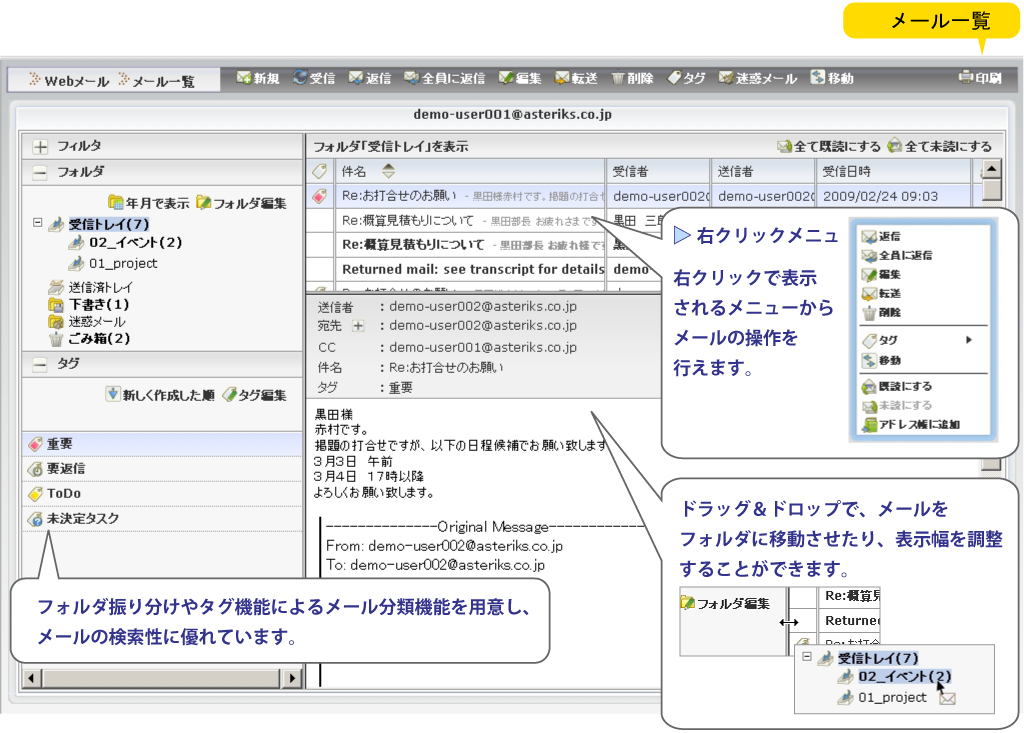Click the mail list scroll up arrow
Screen dimensions: 1024x733
pyautogui.click(x=991, y=169)
